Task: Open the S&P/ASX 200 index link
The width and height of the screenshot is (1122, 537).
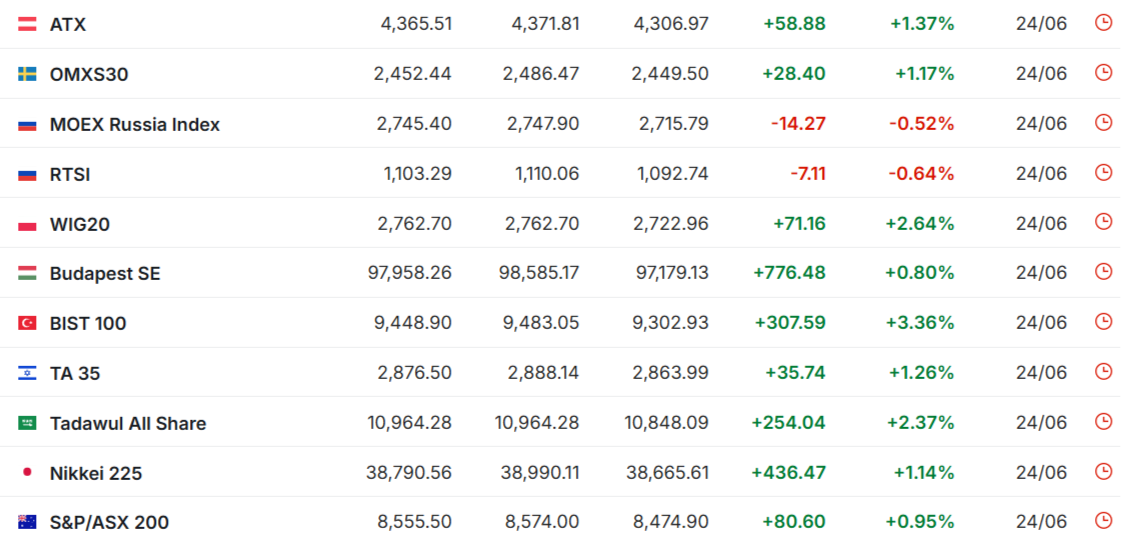Action: click(x=109, y=523)
